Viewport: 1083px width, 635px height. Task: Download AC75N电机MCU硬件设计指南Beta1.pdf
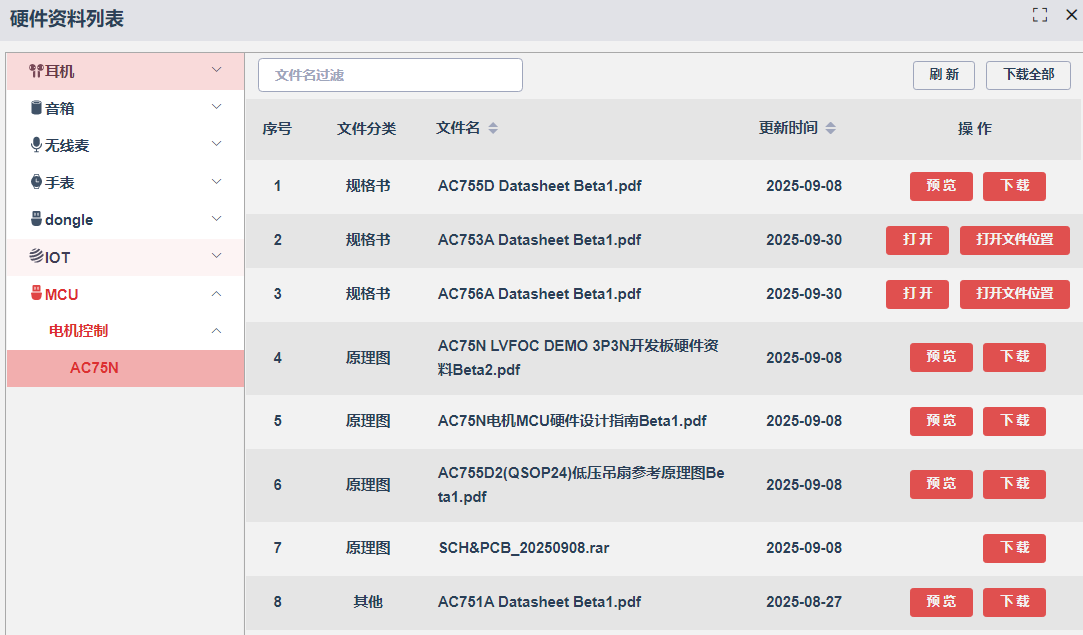click(1014, 421)
